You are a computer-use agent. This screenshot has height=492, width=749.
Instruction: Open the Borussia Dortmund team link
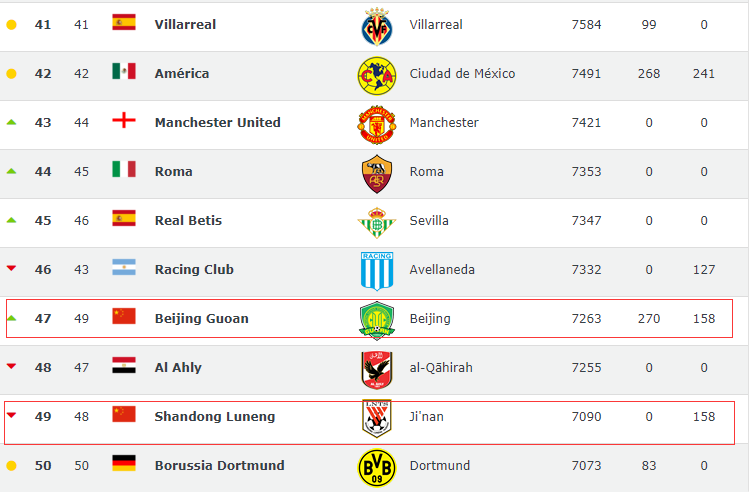pos(220,465)
